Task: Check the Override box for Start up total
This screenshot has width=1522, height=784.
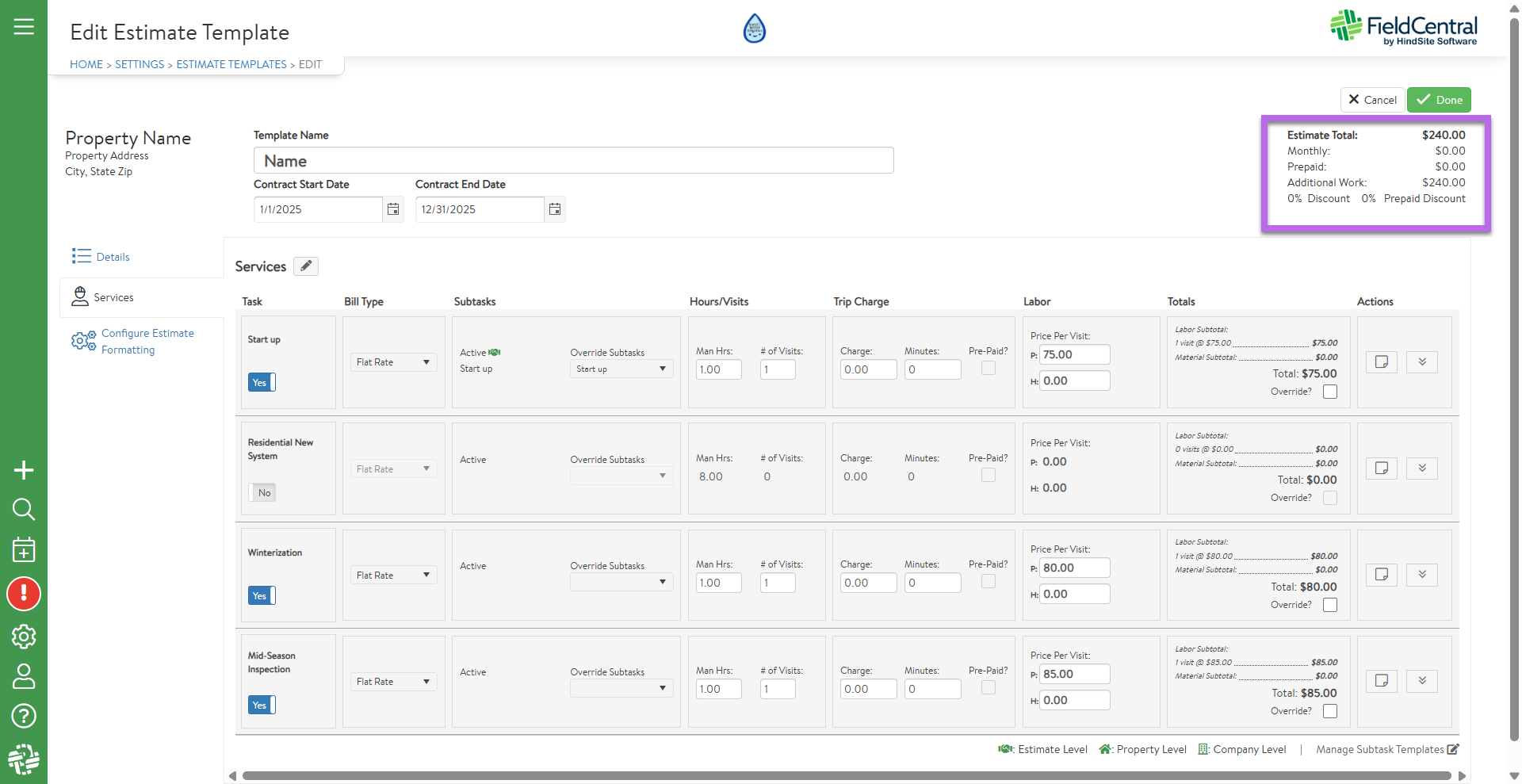Action: (1330, 392)
